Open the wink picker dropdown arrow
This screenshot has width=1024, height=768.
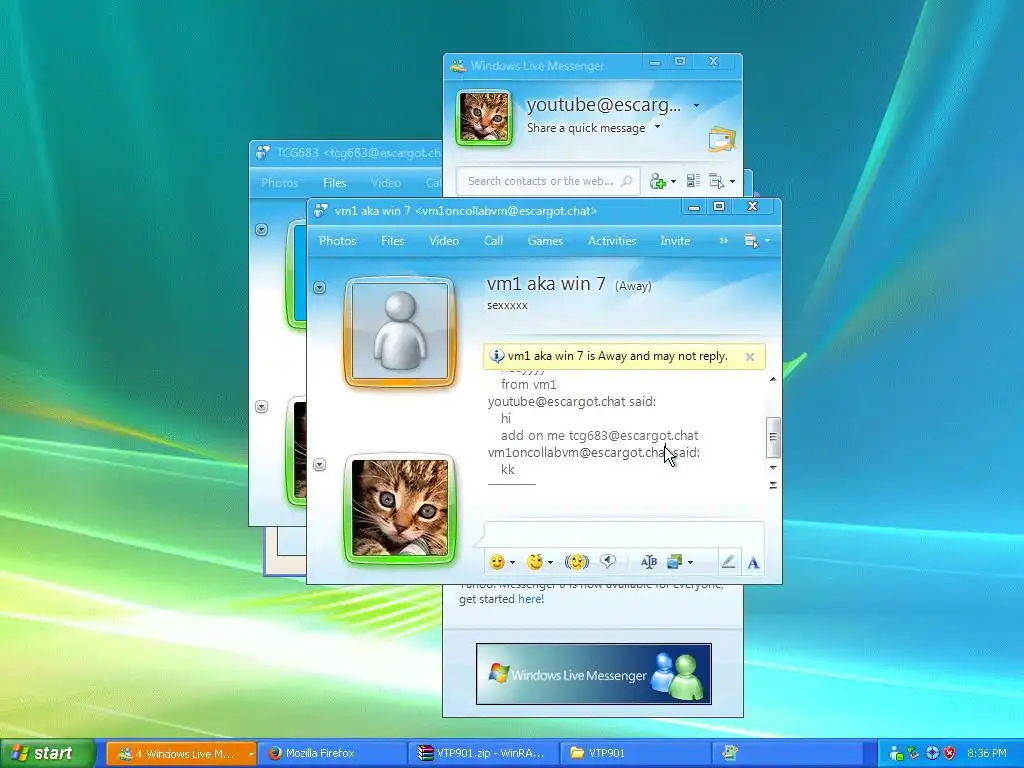pos(551,562)
